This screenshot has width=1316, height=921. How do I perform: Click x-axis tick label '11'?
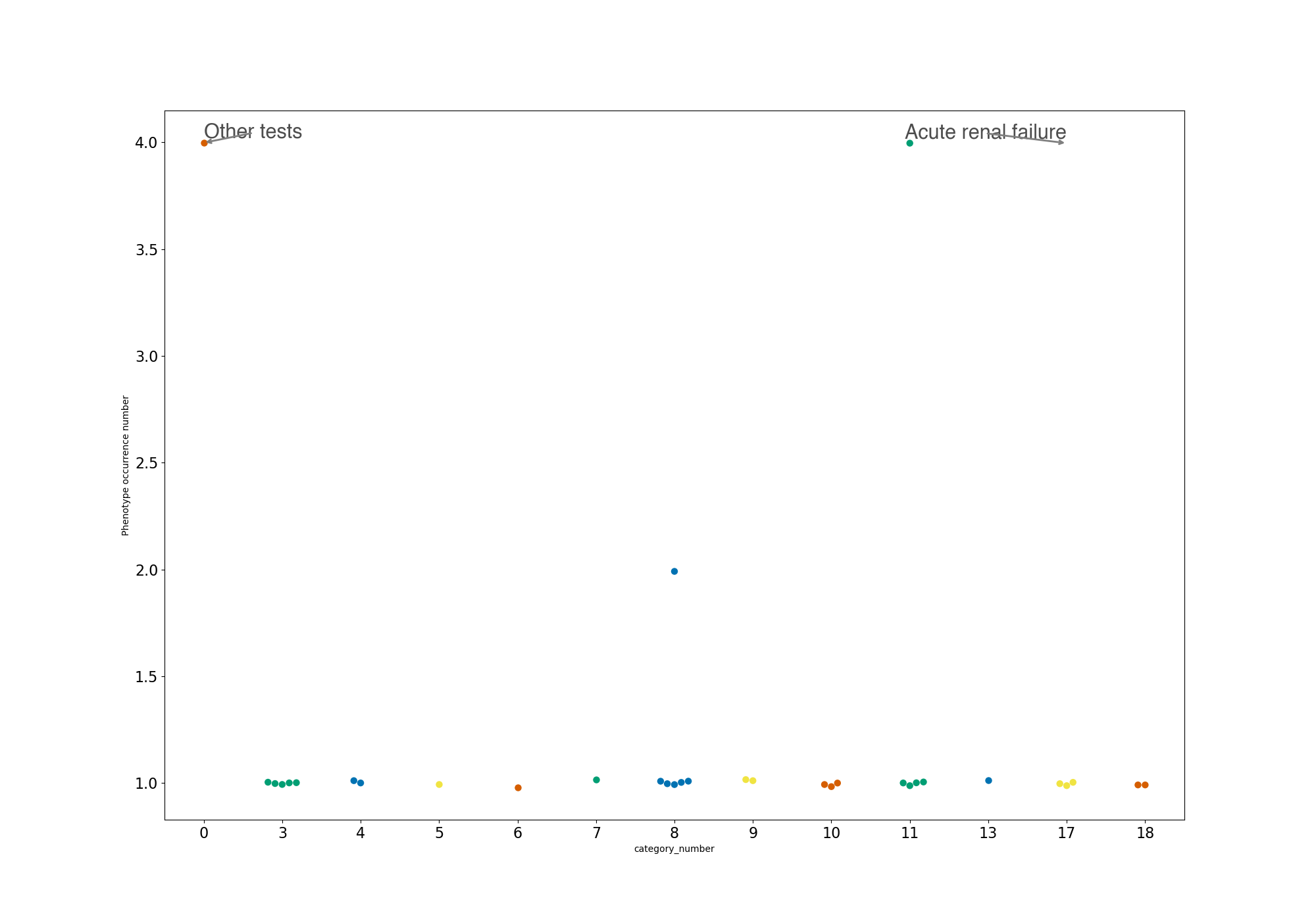[x=909, y=833]
